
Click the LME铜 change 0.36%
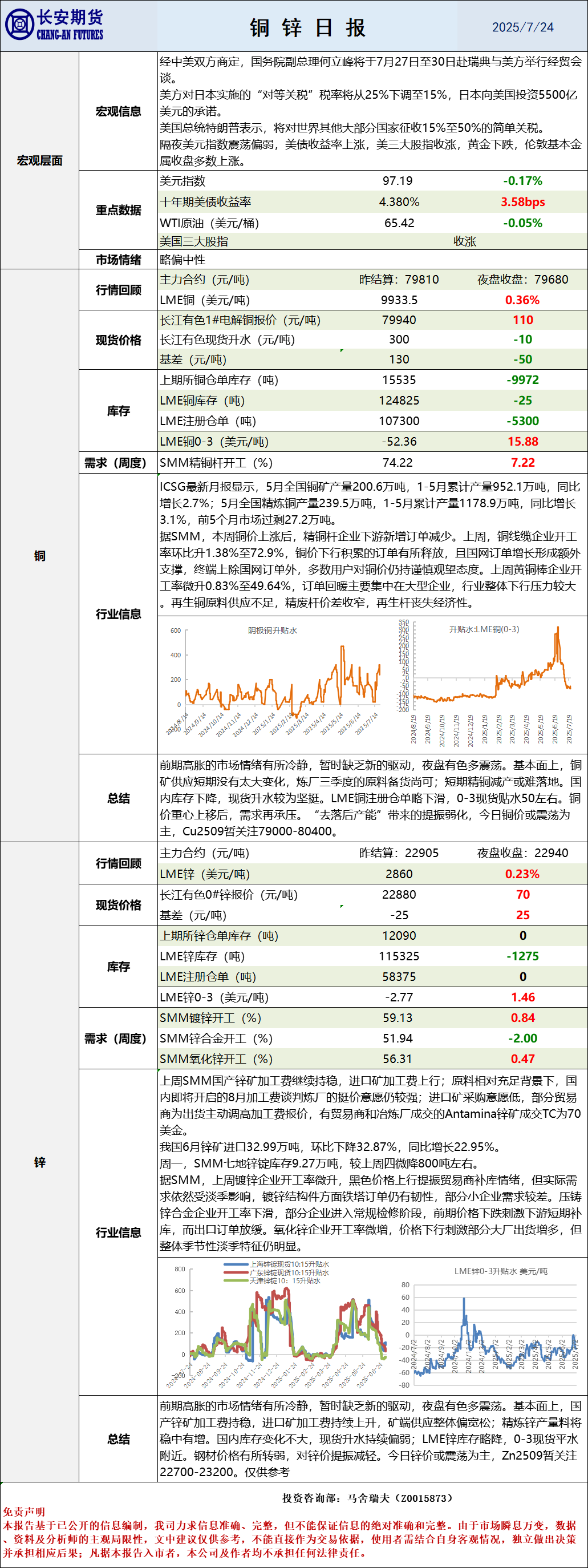point(522,300)
